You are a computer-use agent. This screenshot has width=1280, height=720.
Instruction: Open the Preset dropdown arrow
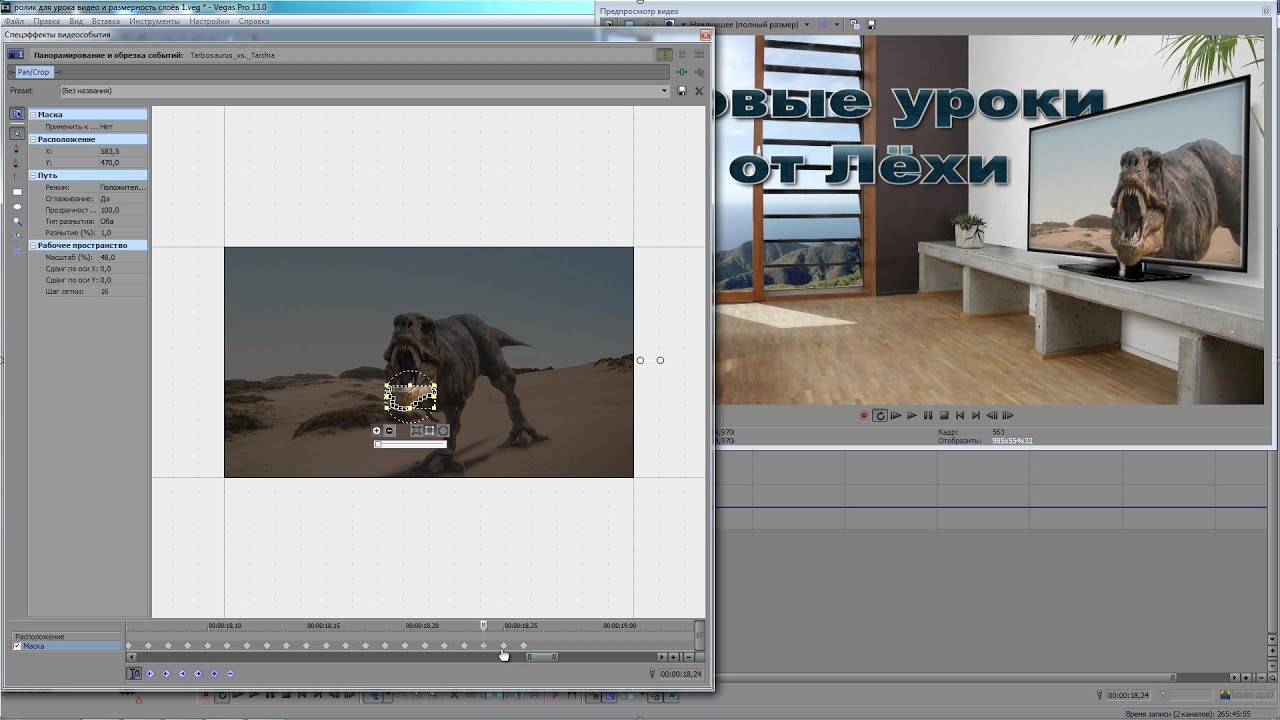[664, 91]
